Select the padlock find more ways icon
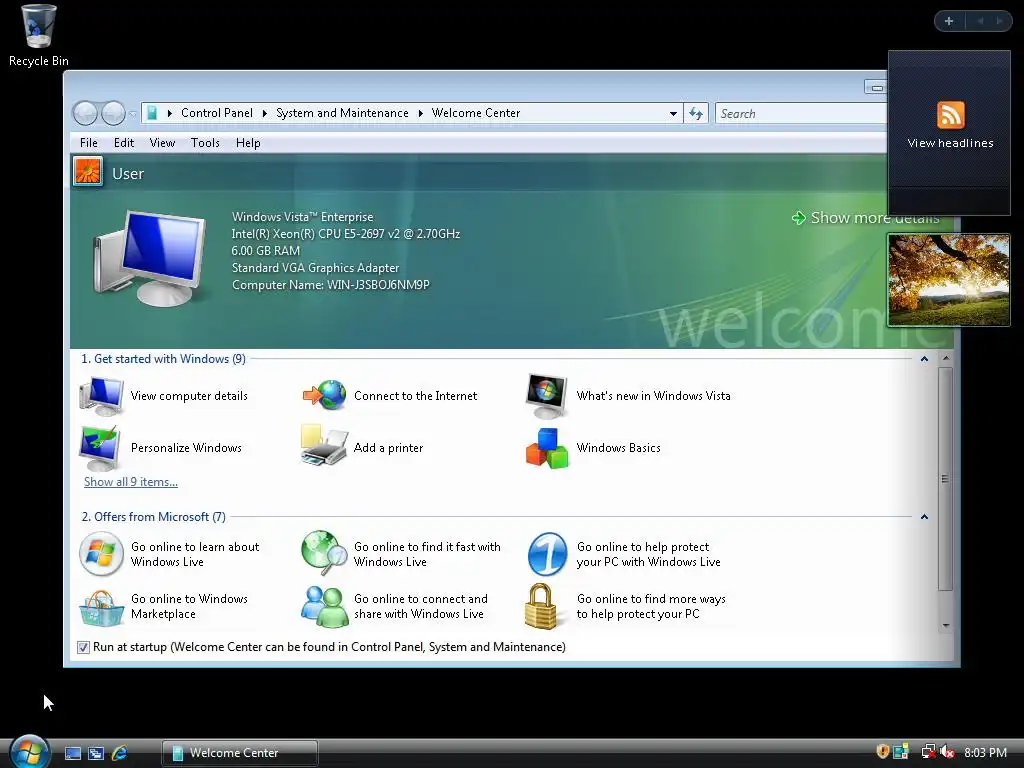 (541, 606)
